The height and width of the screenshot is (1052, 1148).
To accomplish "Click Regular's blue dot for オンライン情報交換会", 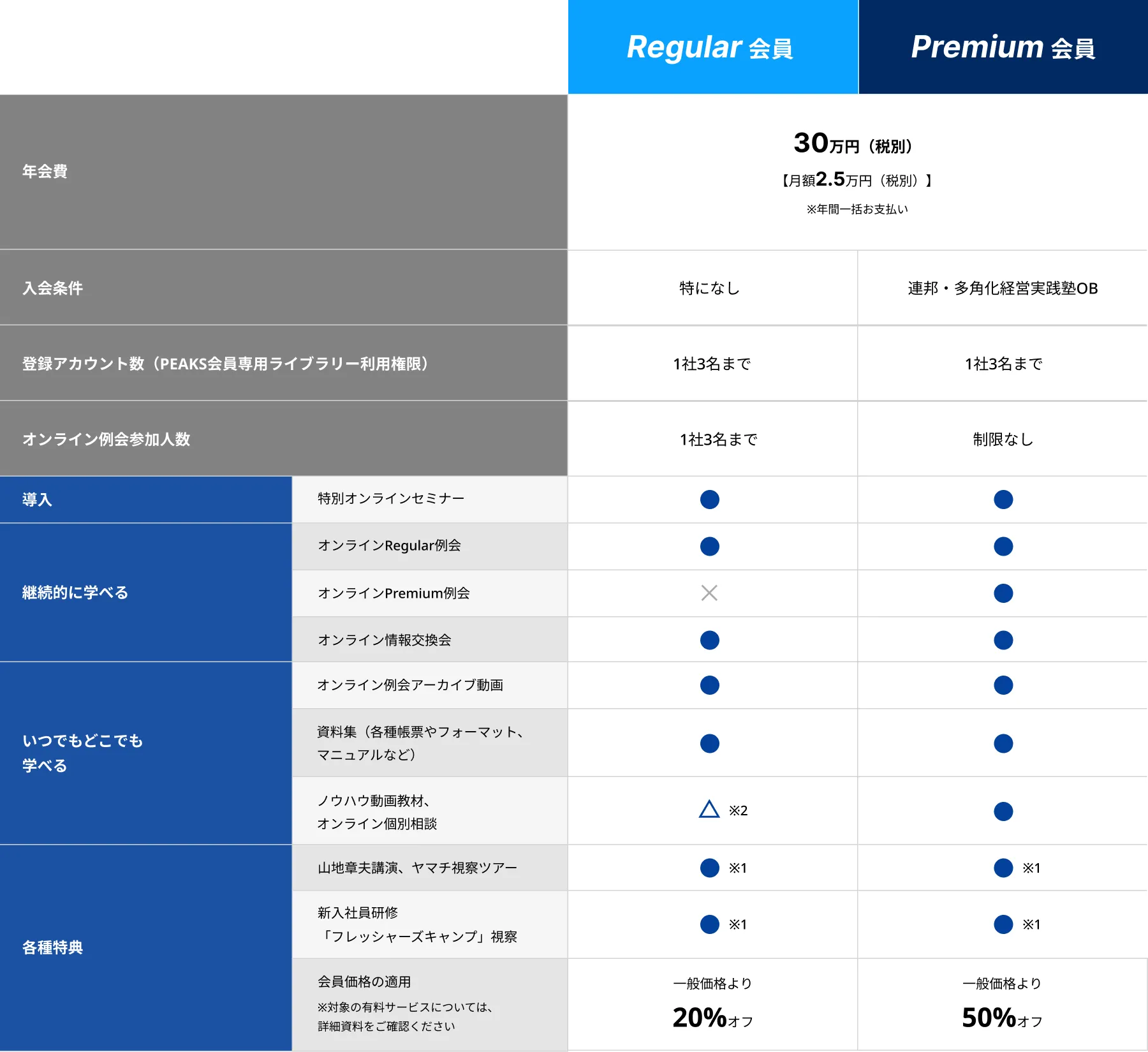I will [x=709, y=640].
